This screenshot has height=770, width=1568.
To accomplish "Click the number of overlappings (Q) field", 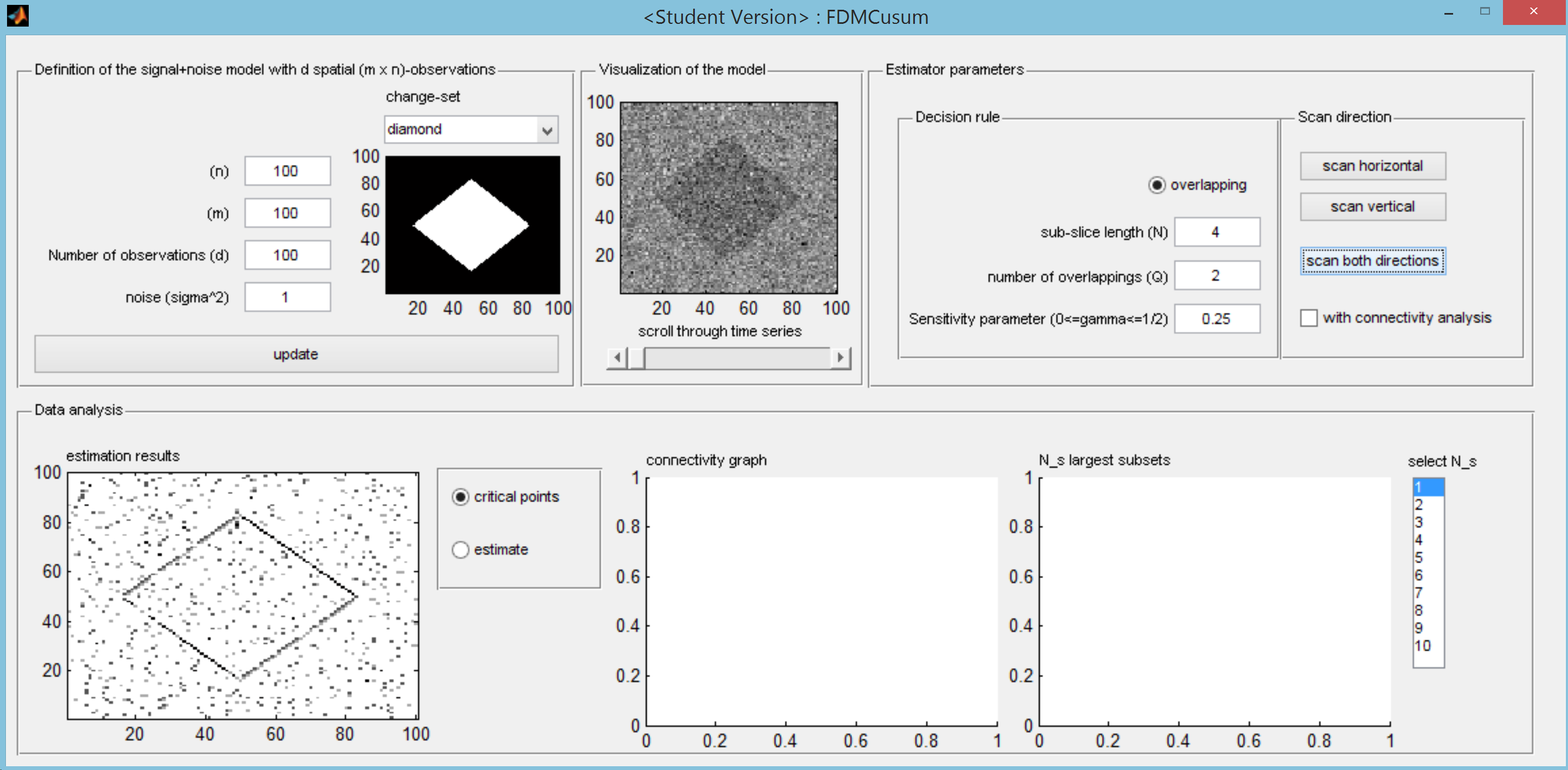I will tap(1217, 276).
